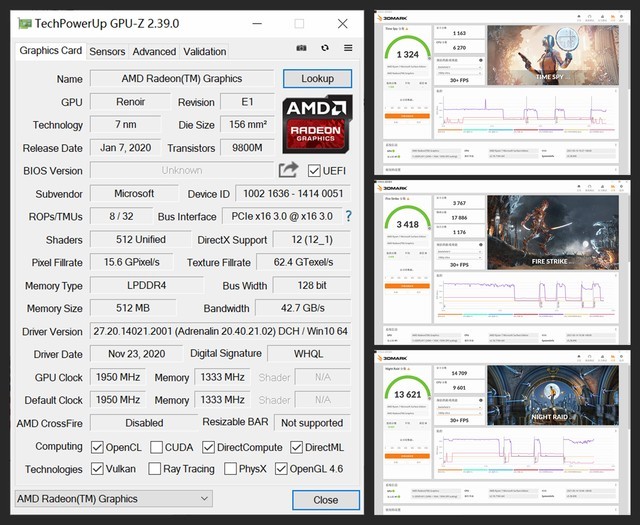
Task: Toggle the PhysX checkbox
Action: [x=230, y=469]
